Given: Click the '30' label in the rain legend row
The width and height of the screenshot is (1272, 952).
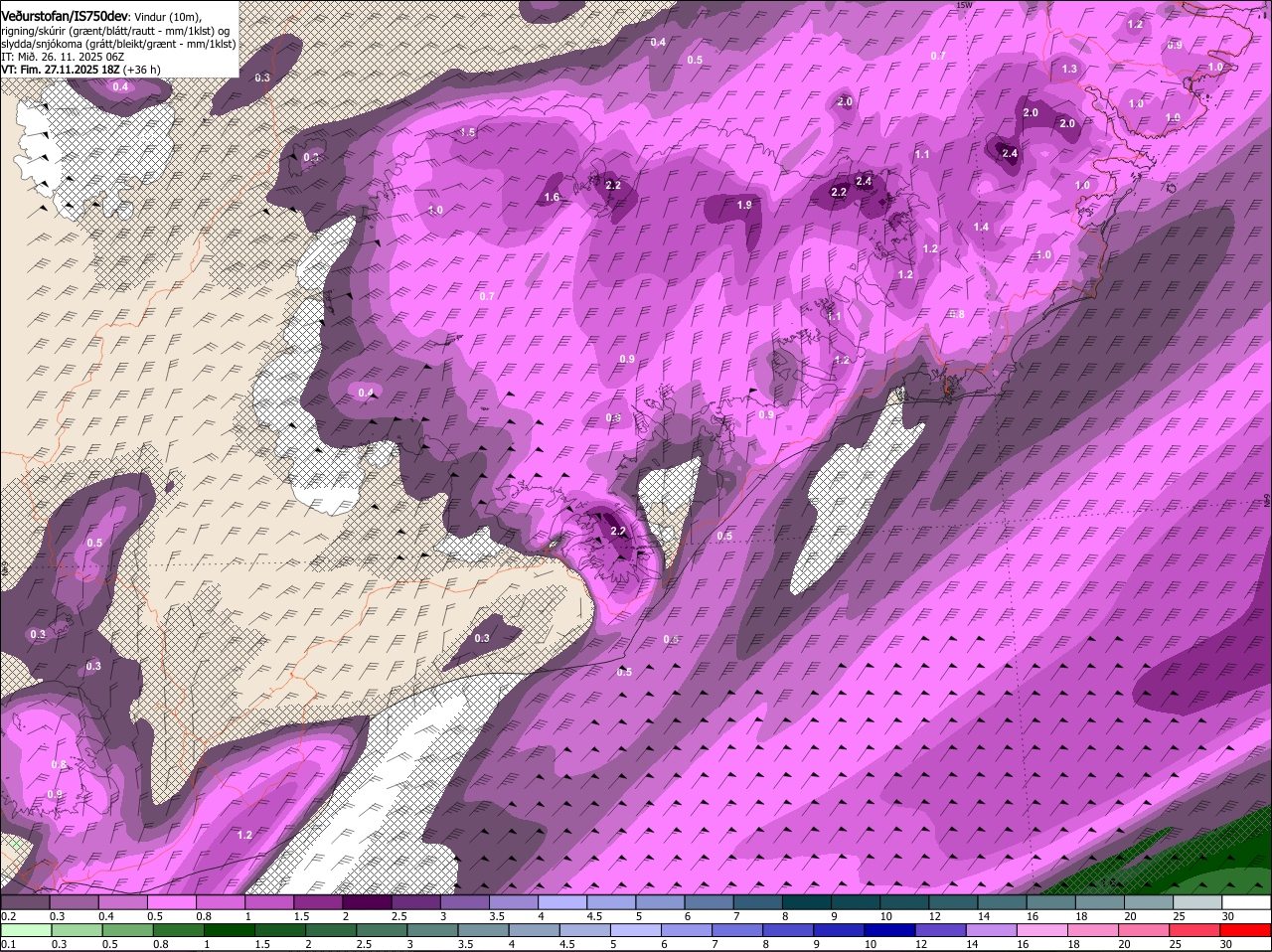Looking at the screenshot, I should click(x=1226, y=944).
